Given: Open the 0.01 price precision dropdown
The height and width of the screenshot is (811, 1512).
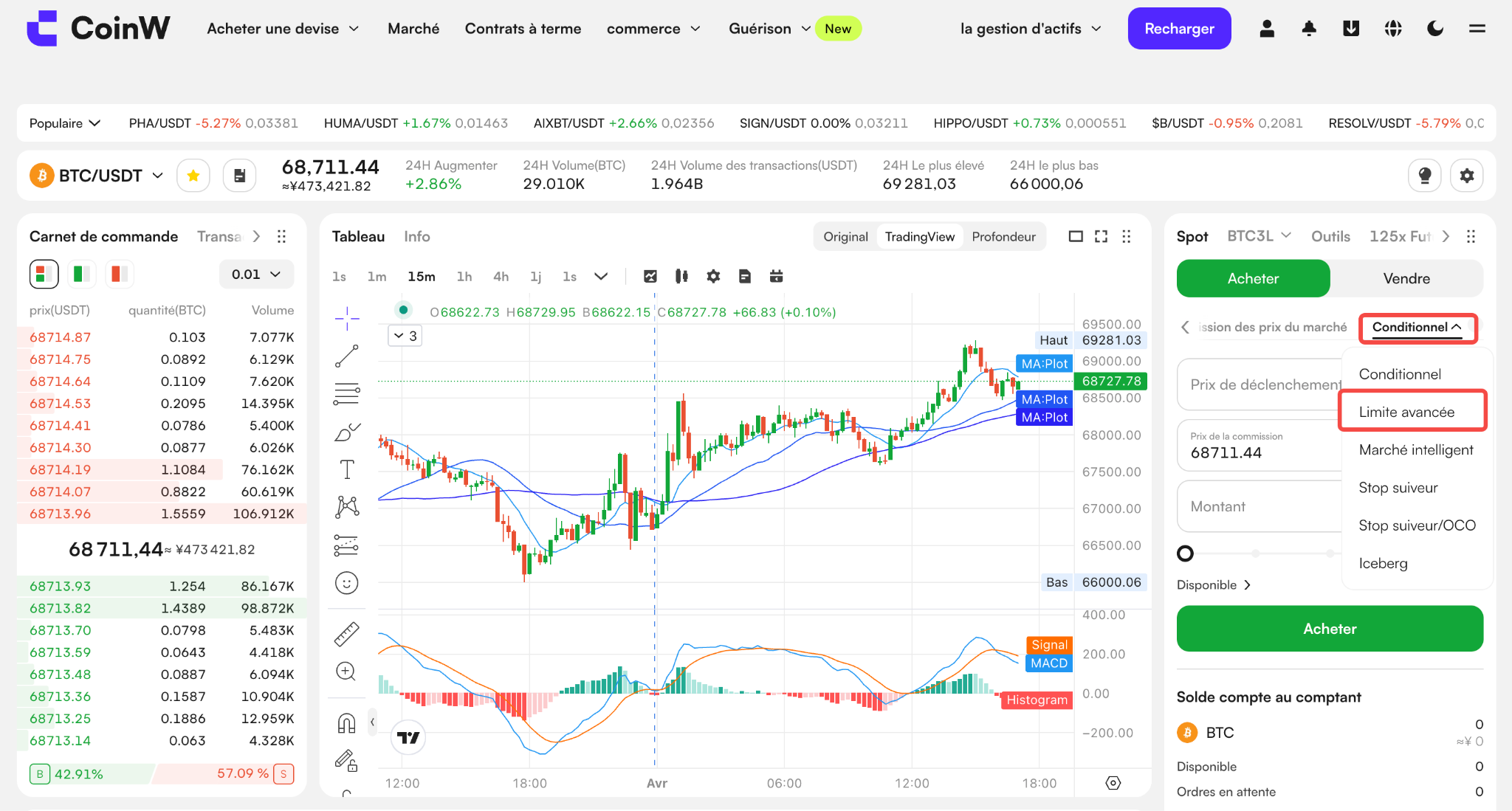Looking at the screenshot, I should [256, 275].
